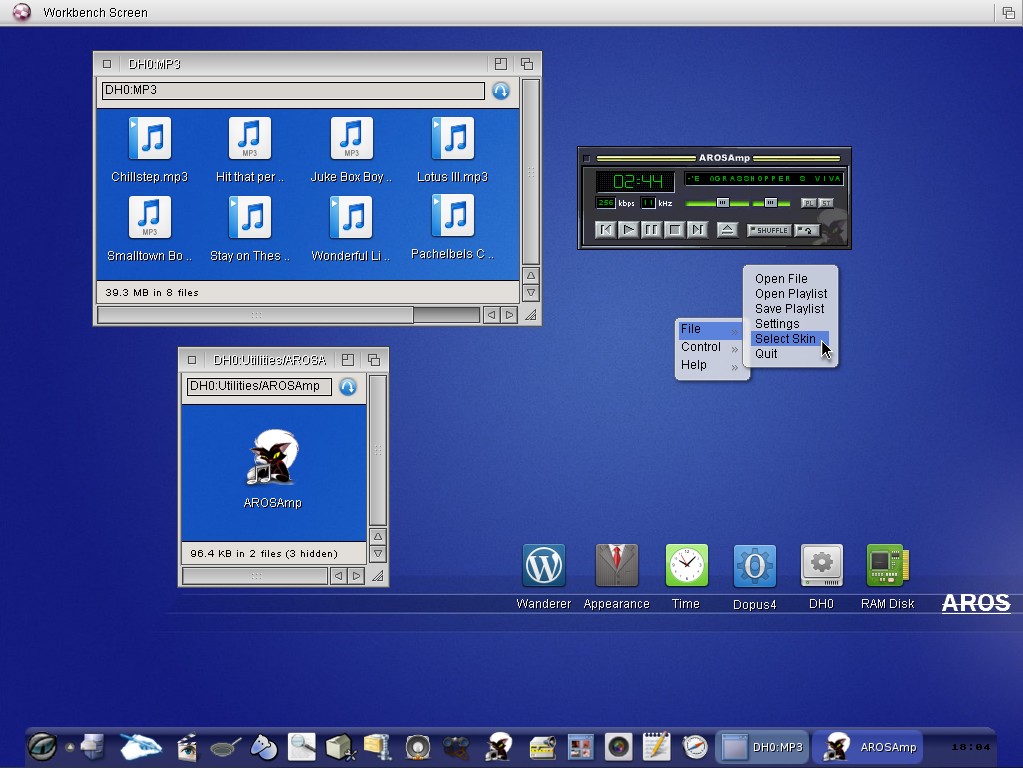Pause playback in AROSAmp
Viewport: 1023px width, 768px height.
651,230
